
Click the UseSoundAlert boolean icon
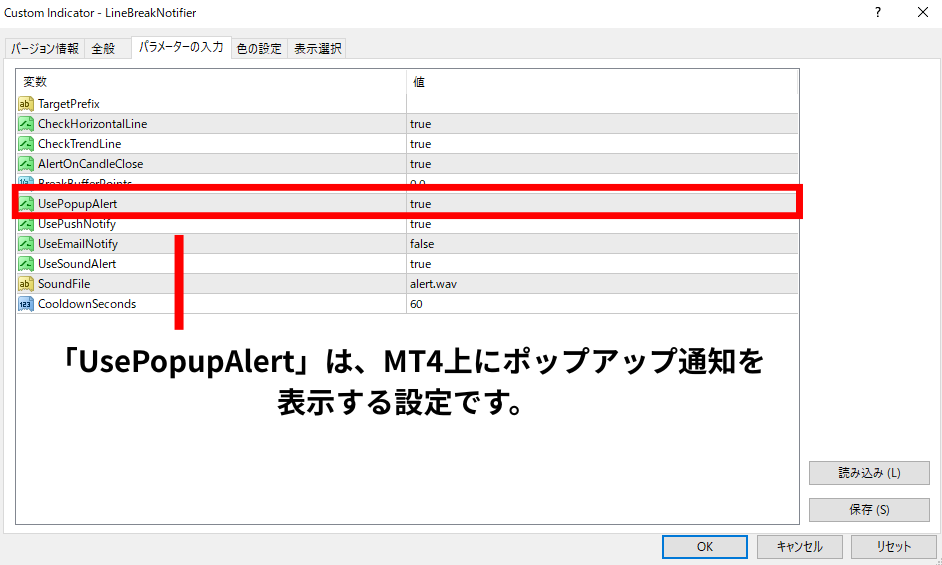26,264
